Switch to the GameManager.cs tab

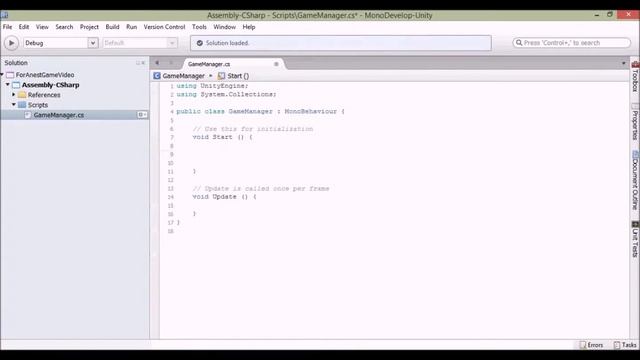[209, 64]
